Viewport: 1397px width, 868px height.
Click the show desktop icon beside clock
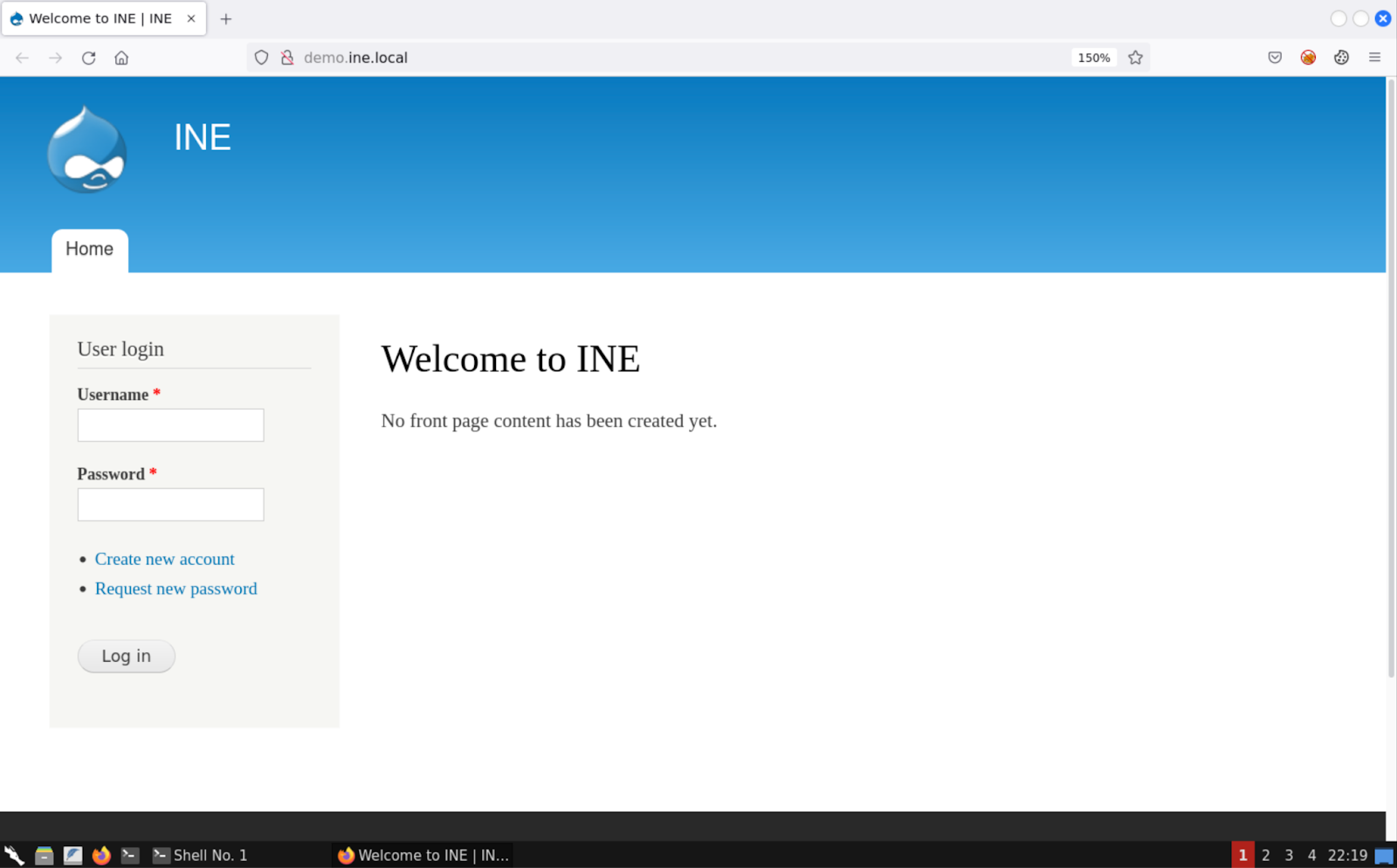point(1384,855)
